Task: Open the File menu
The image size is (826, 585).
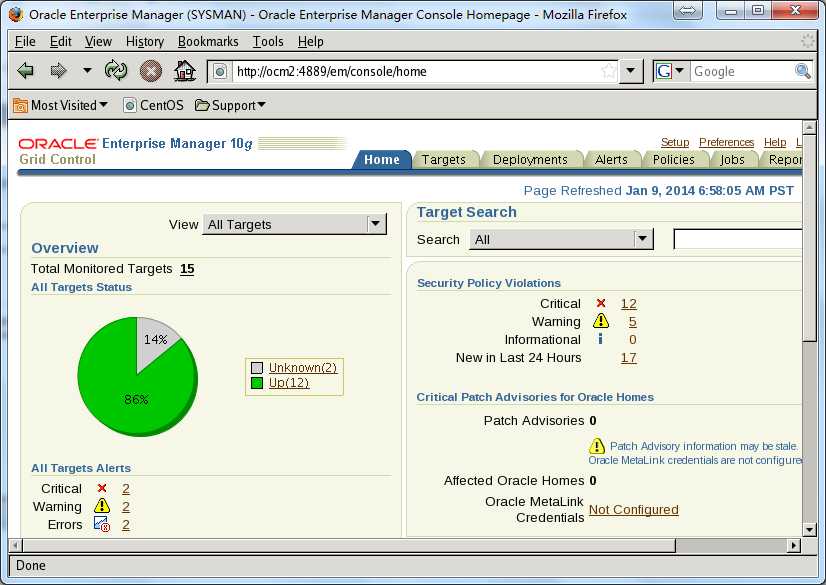Action: 25,41
